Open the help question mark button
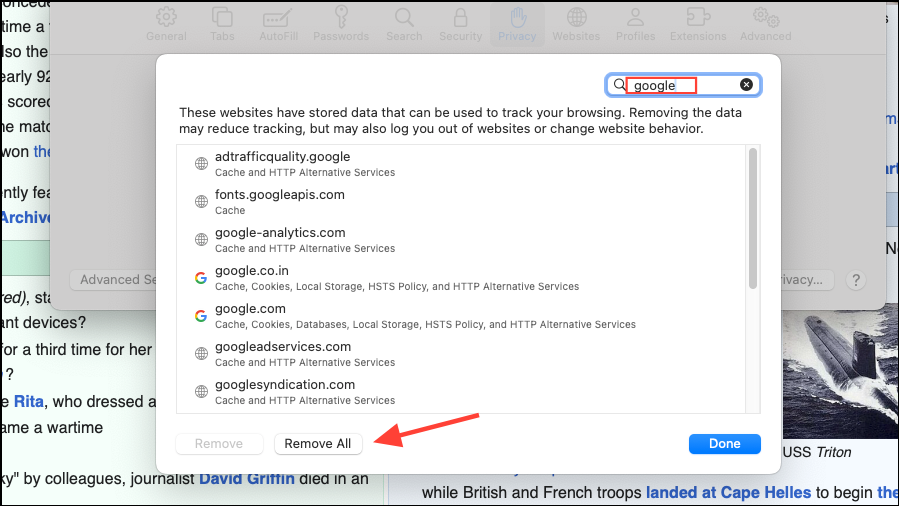899x506 pixels. [856, 280]
